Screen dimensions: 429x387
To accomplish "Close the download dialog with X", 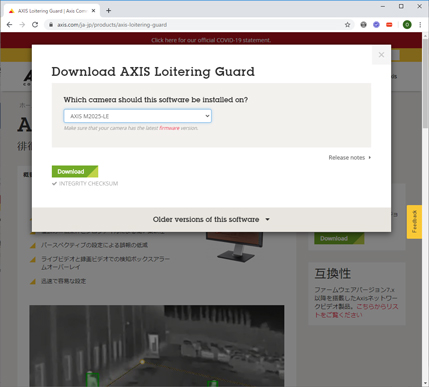I will point(381,55).
